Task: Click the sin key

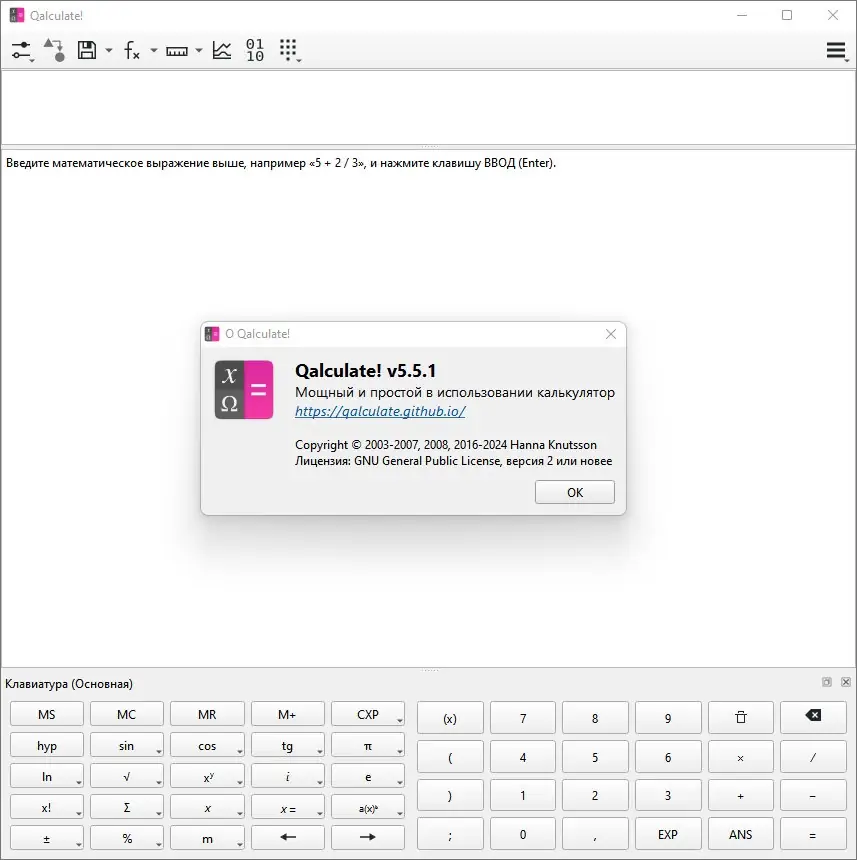Action: [127, 745]
